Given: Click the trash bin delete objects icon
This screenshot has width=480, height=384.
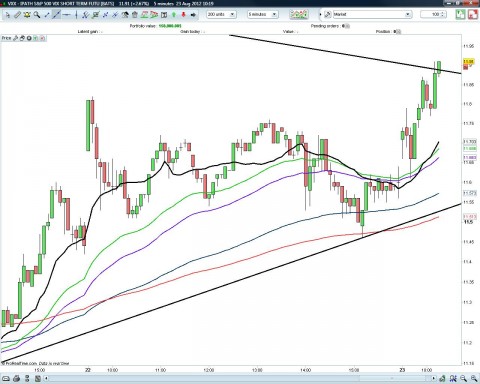Looking at the screenshot, I should 135,15.
